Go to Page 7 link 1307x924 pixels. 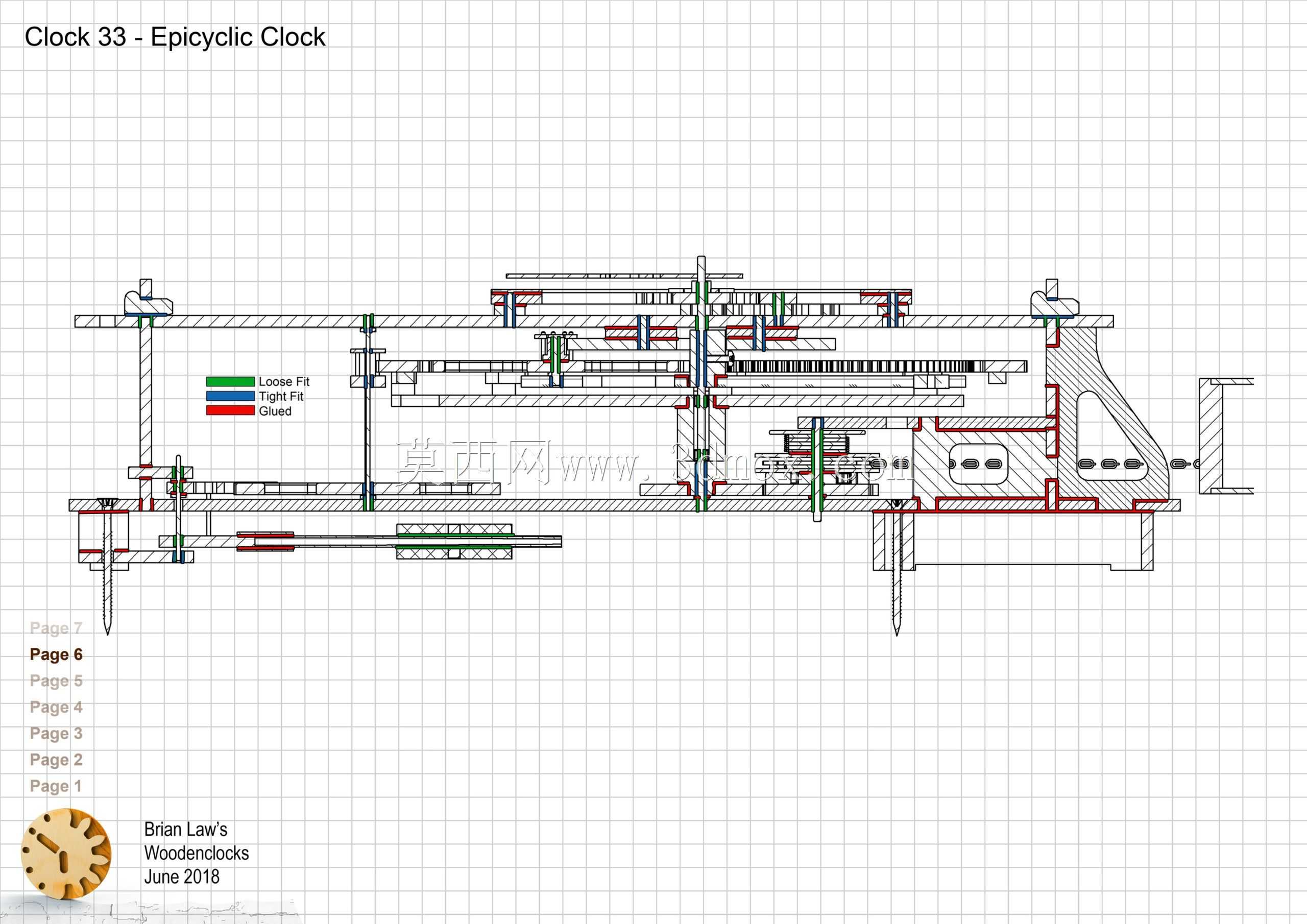(56, 628)
